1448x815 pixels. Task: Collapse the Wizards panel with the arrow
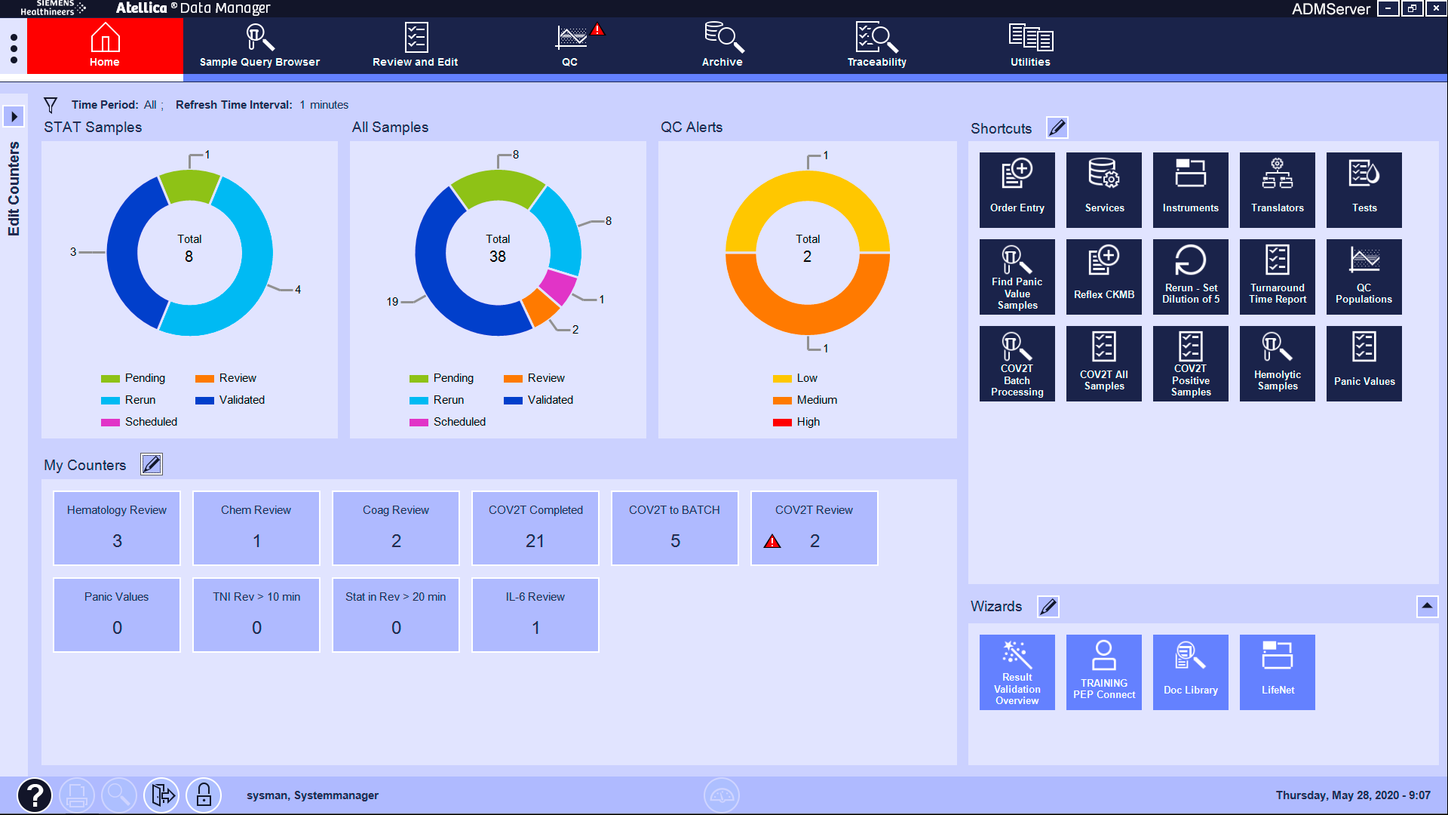(x=1428, y=605)
